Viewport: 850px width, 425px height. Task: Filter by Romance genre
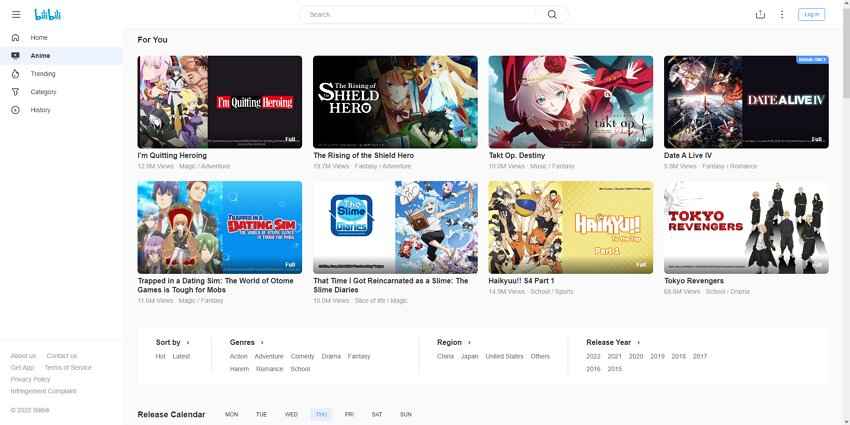click(x=269, y=369)
